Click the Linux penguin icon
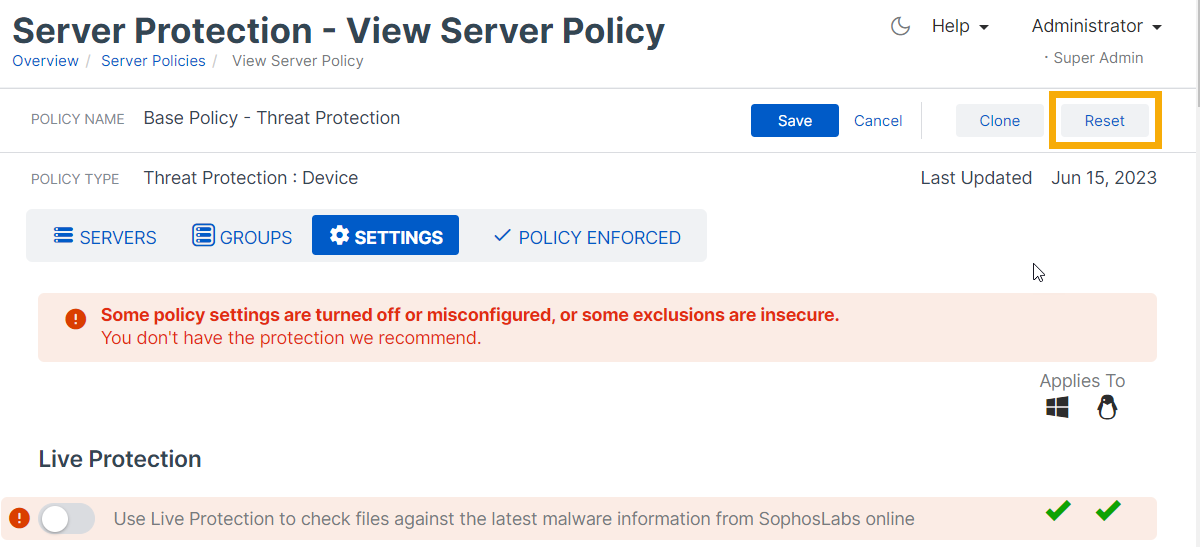Image resolution: width=1200 pixels, height=547 pixels. click(1107, 407)
